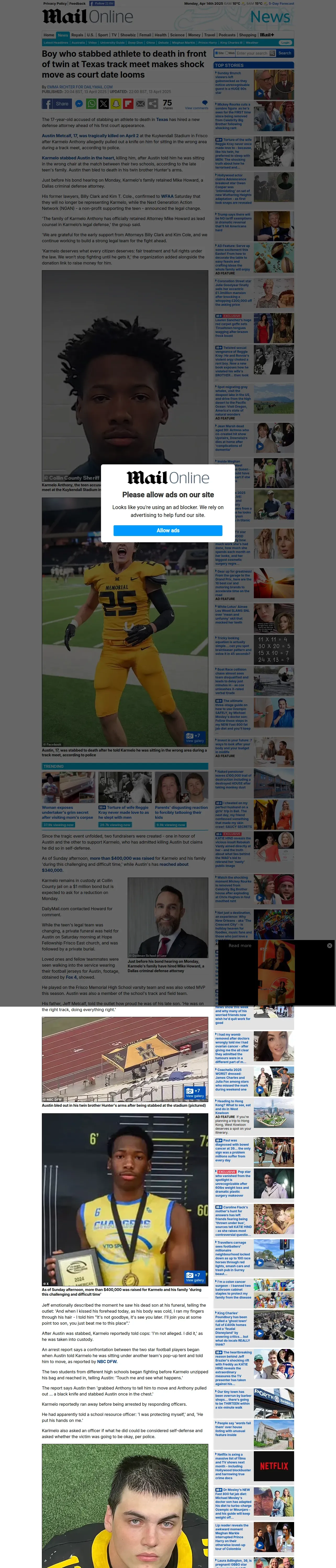The width and height of the screenshot is (336, 1568).
Task: Open trending story Torture of wife Reggie Kray
Action: click(x=124, y=812)
